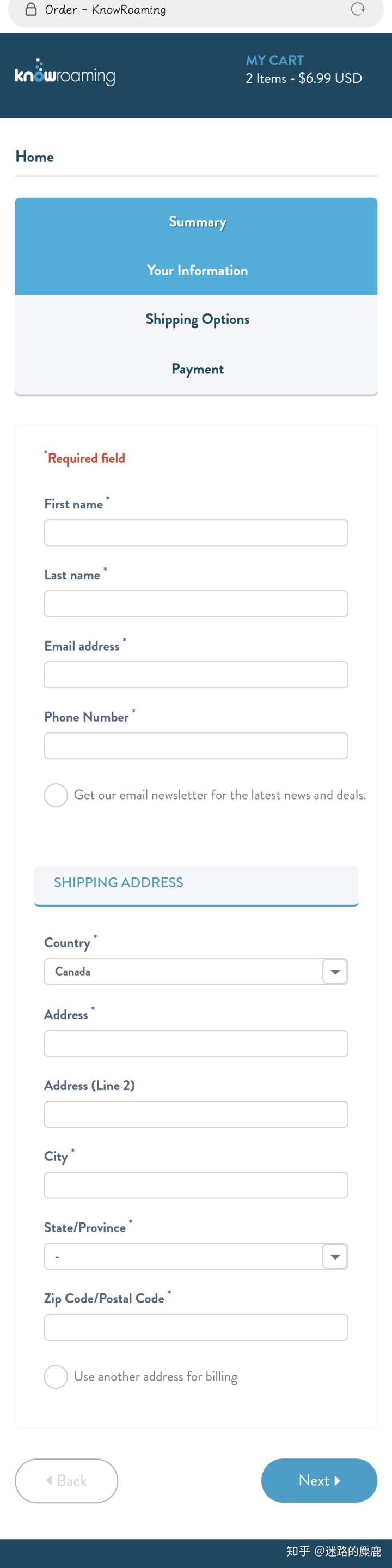
Task: Open the My Cart summary
Action: [x=303, y=69]
